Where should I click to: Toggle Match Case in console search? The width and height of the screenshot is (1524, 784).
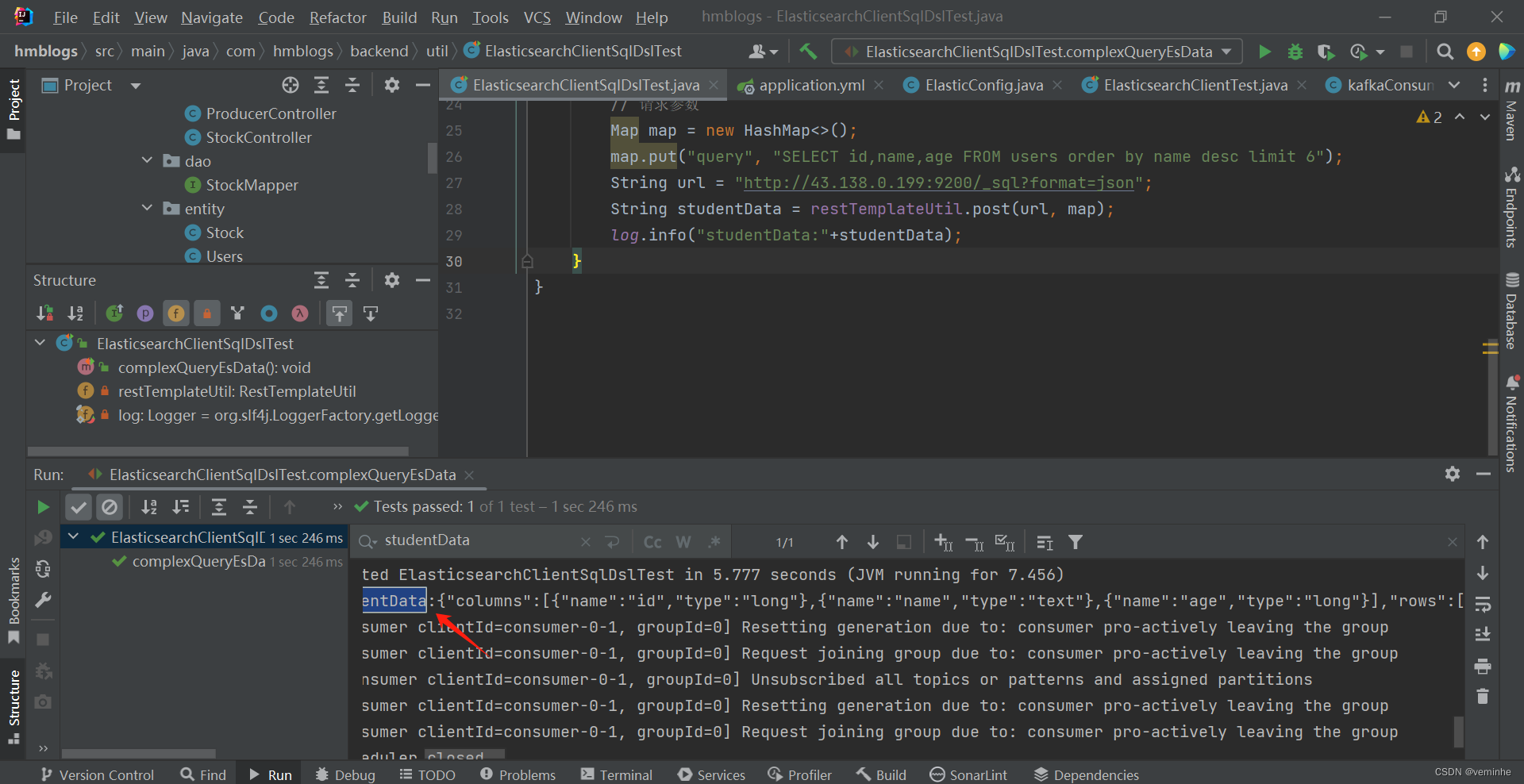[x=652, y=542]
